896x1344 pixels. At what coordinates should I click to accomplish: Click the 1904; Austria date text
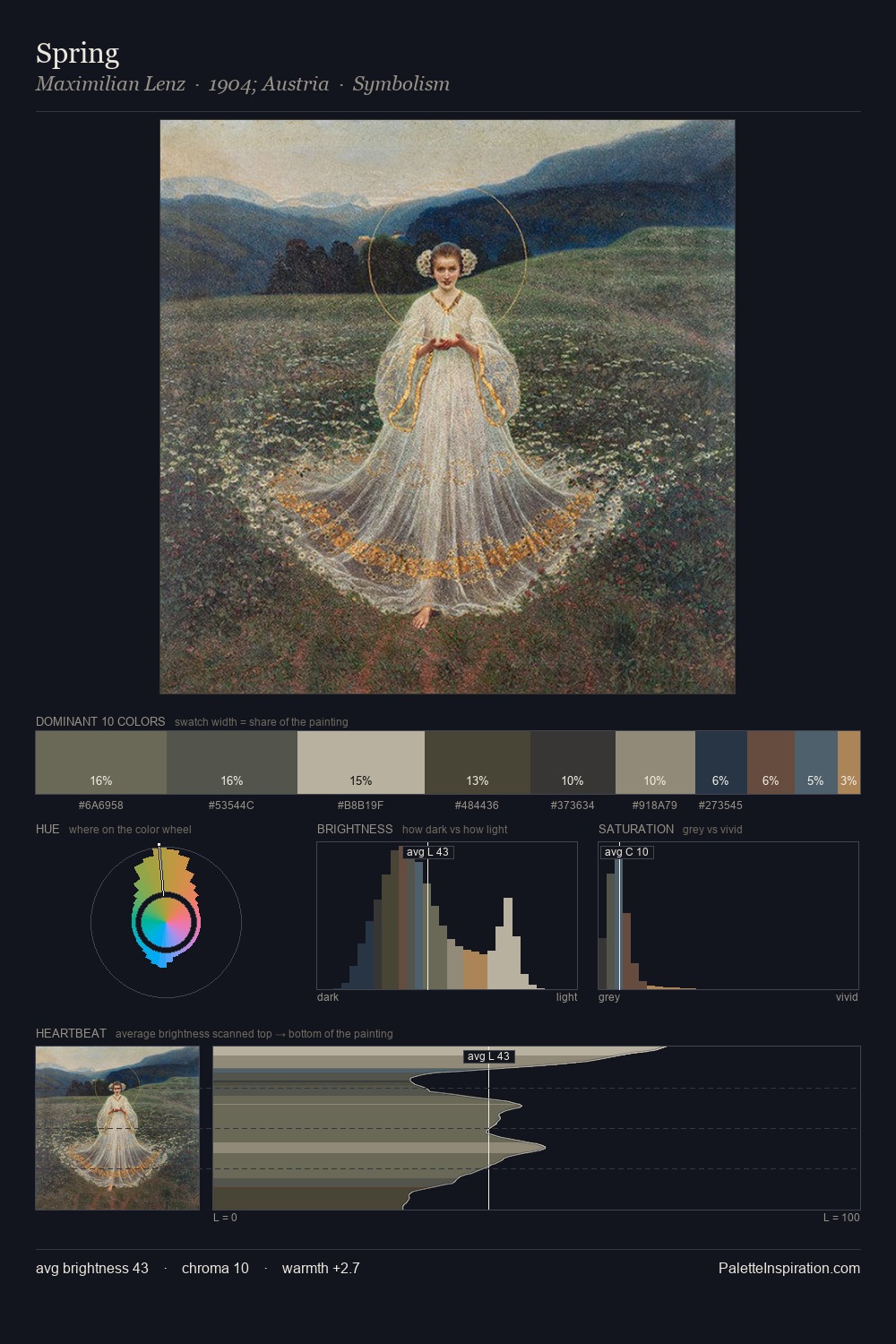tap(269, 84)
